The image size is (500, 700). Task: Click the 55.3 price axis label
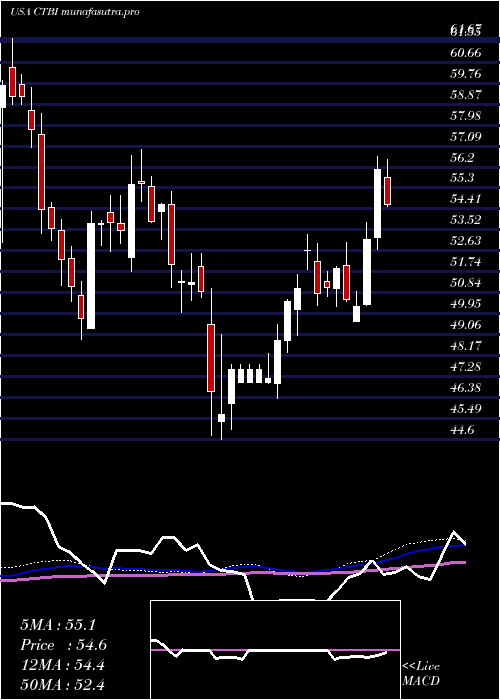click(462, 178)
